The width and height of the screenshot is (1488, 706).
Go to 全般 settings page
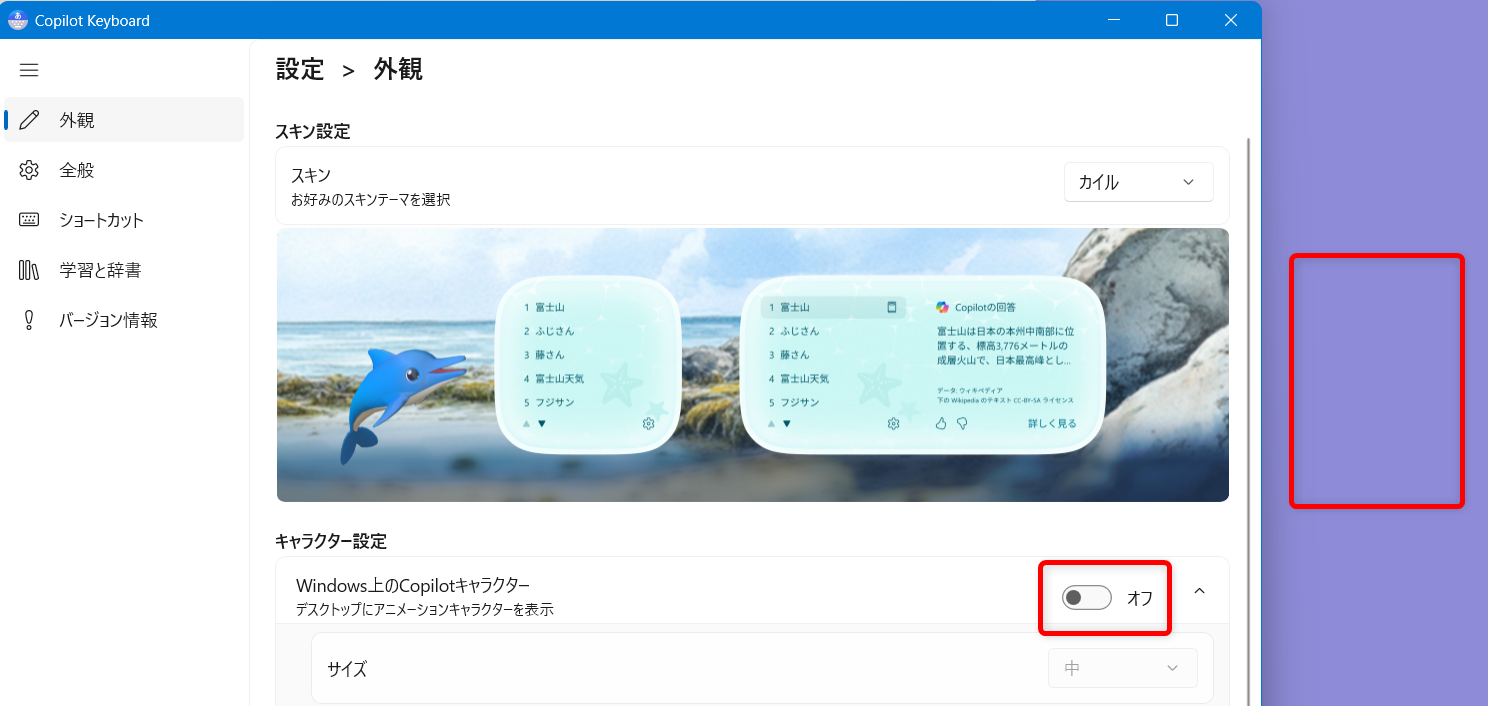(124, 170)
